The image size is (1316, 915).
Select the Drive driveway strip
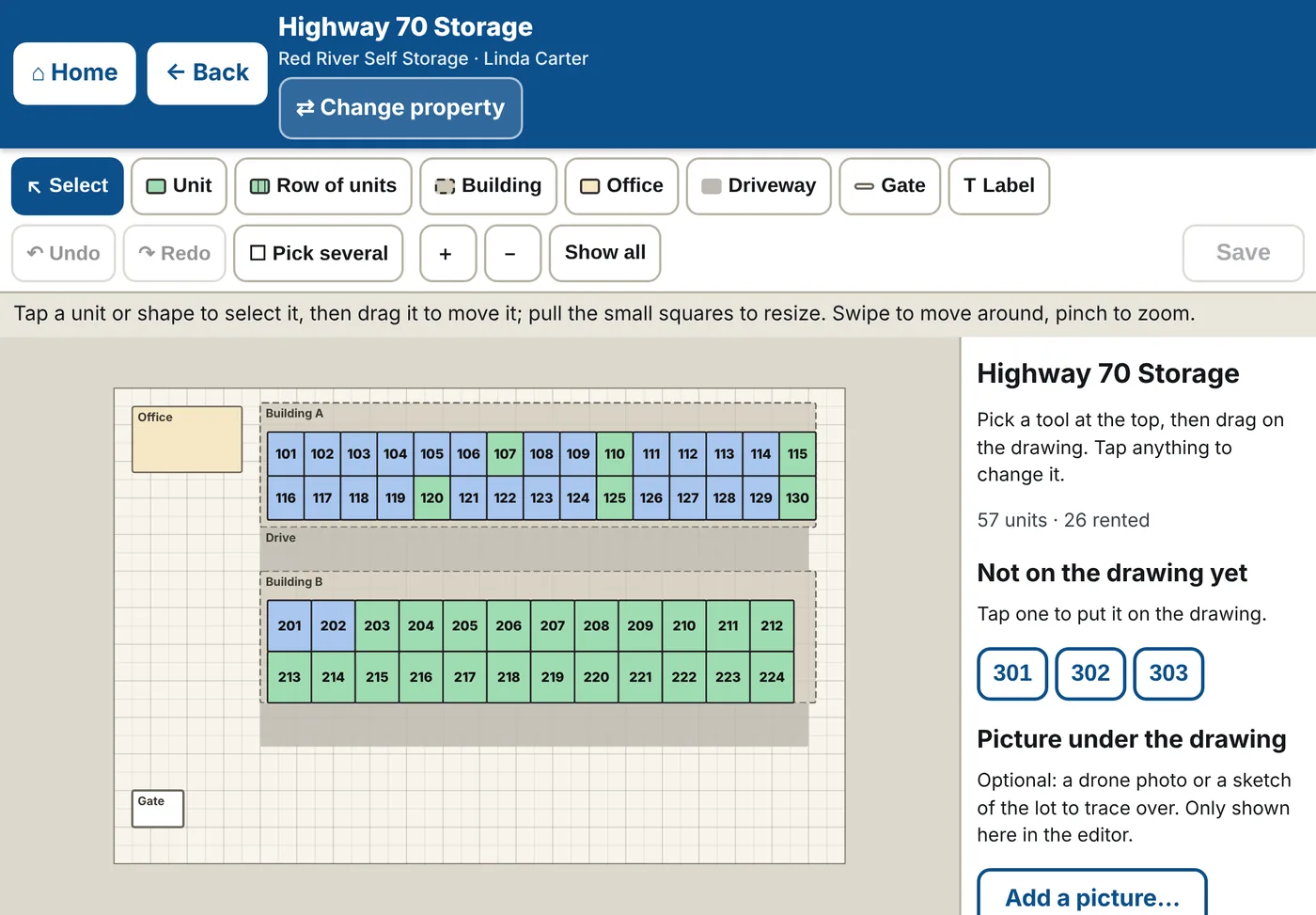click(534, 548)
